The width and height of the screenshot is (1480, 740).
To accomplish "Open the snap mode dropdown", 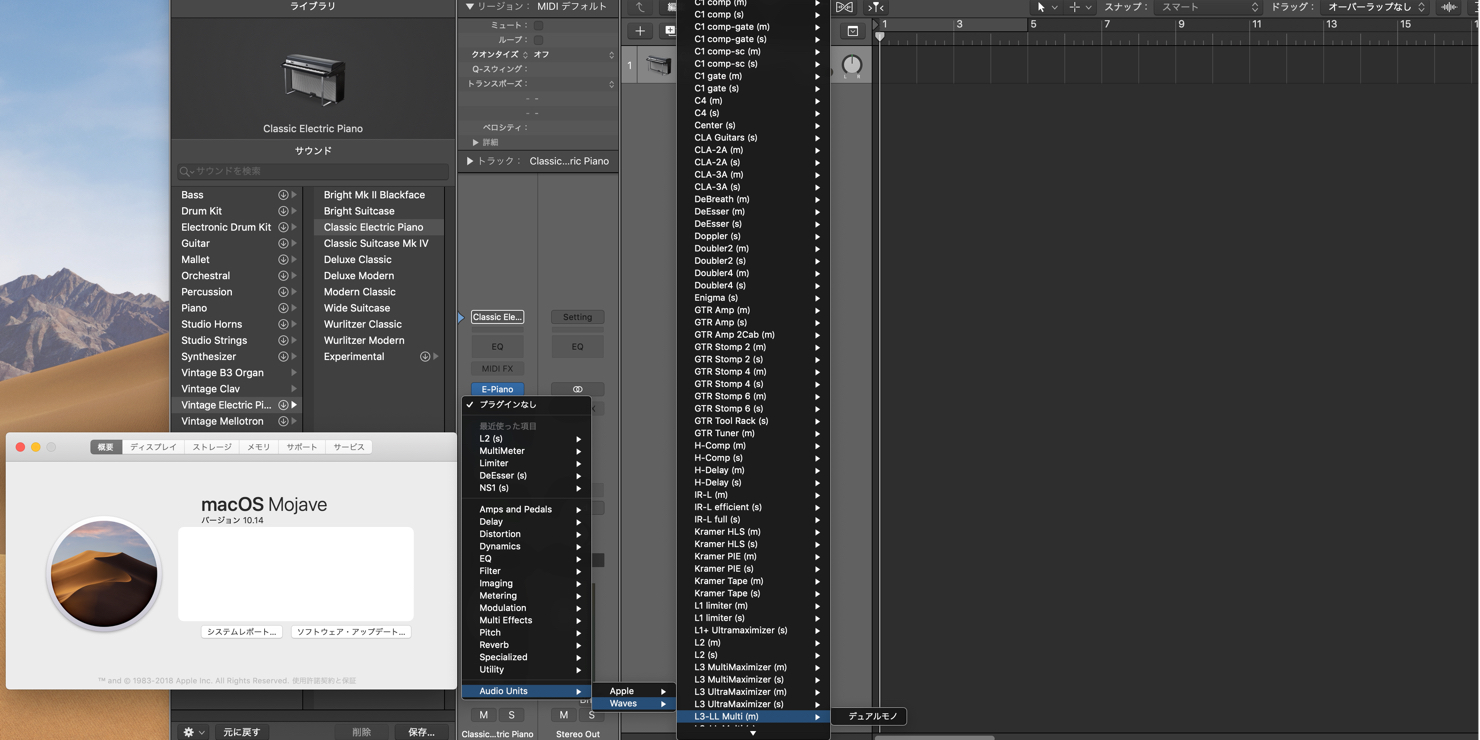I will (x=1208, y=7).
